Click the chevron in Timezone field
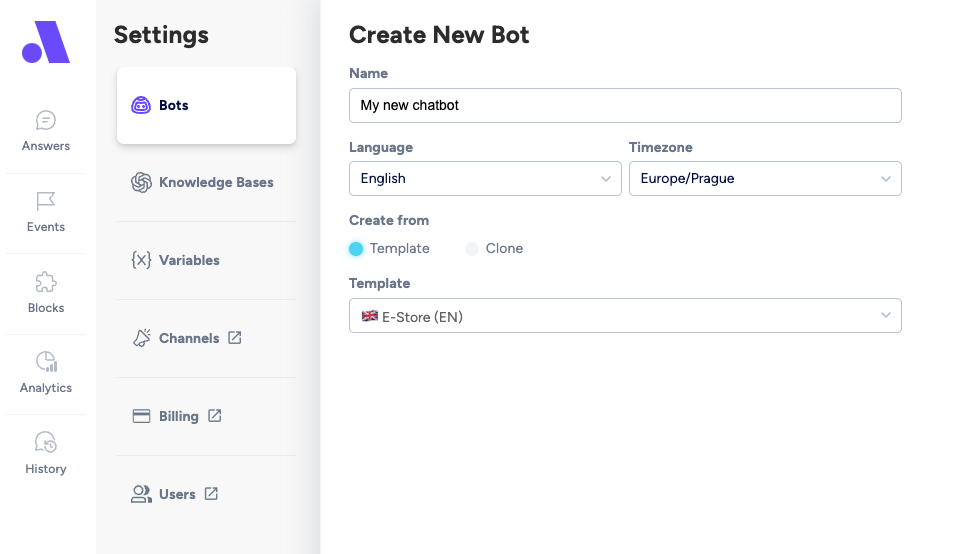Image resolution: width=967 pixels, height=554 pixels. point(886,179)
